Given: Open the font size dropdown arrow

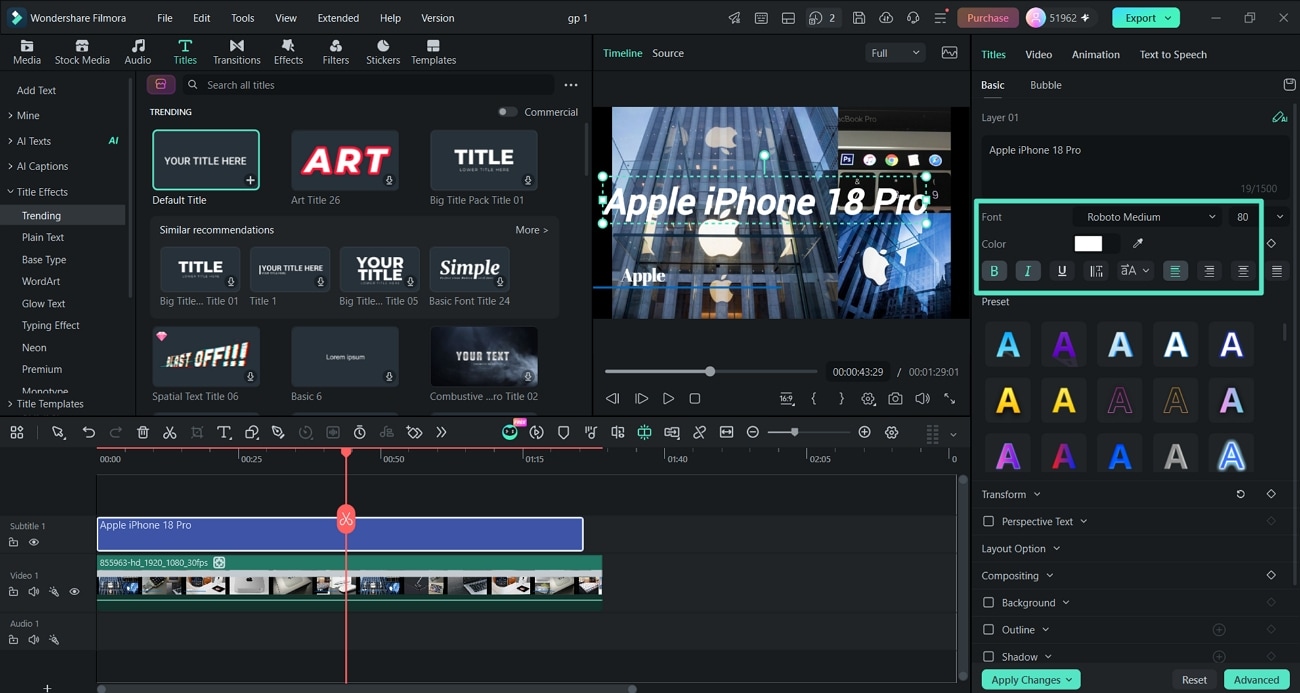Looking at the screenshot, I should pyautogui.click(x=1280, y=217).
